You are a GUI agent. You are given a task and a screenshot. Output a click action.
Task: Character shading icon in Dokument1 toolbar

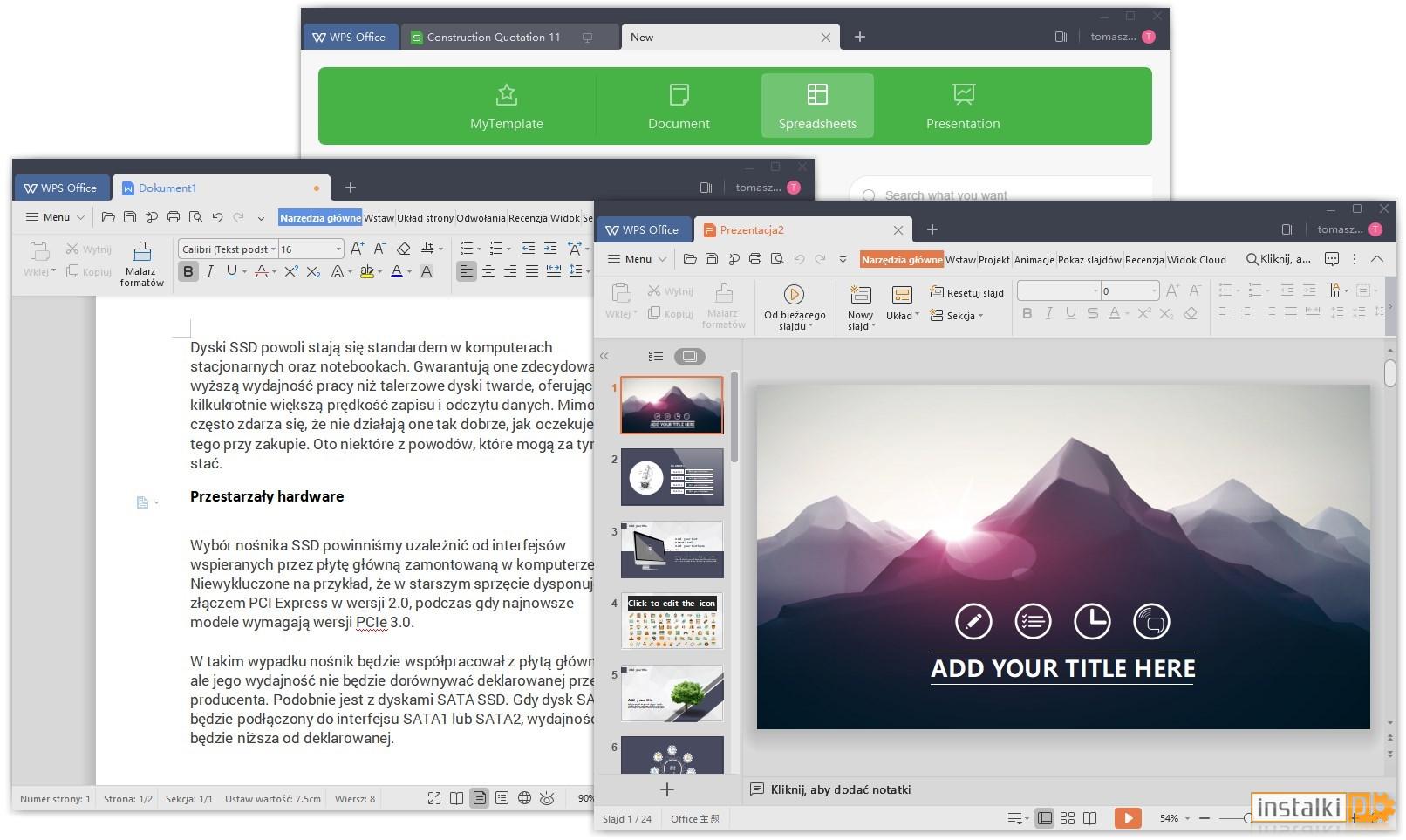click(x=427, y=271)
